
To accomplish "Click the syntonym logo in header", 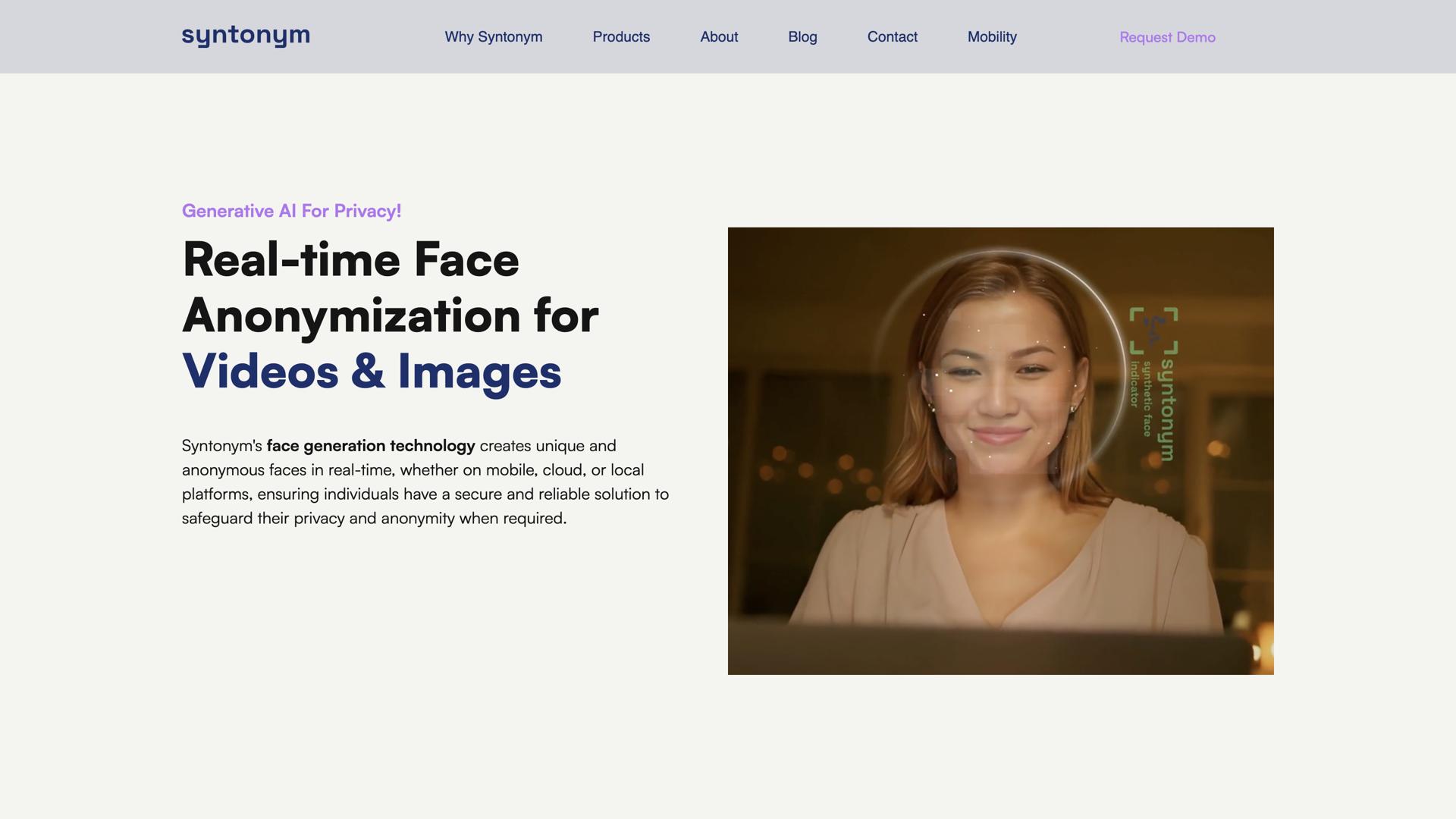I will (x=246, y=36).
